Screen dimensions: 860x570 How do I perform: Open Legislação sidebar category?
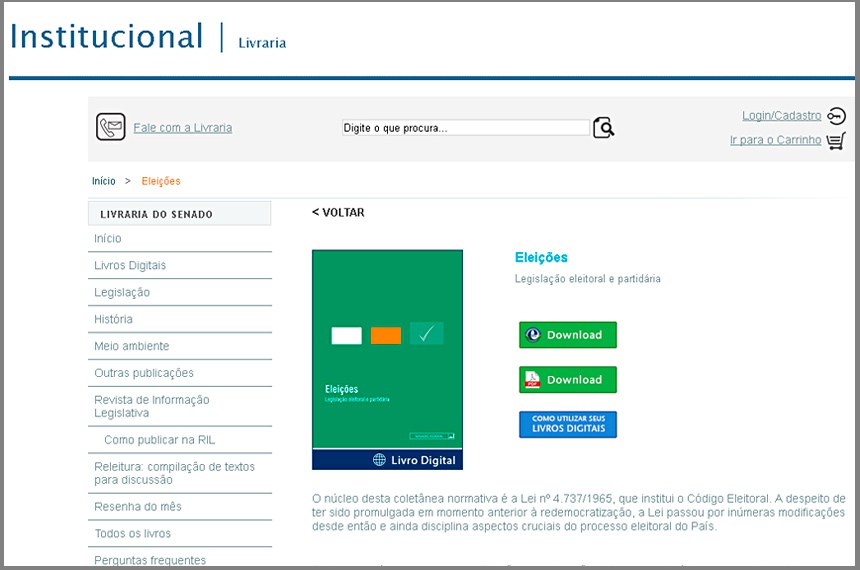(122, 292)
